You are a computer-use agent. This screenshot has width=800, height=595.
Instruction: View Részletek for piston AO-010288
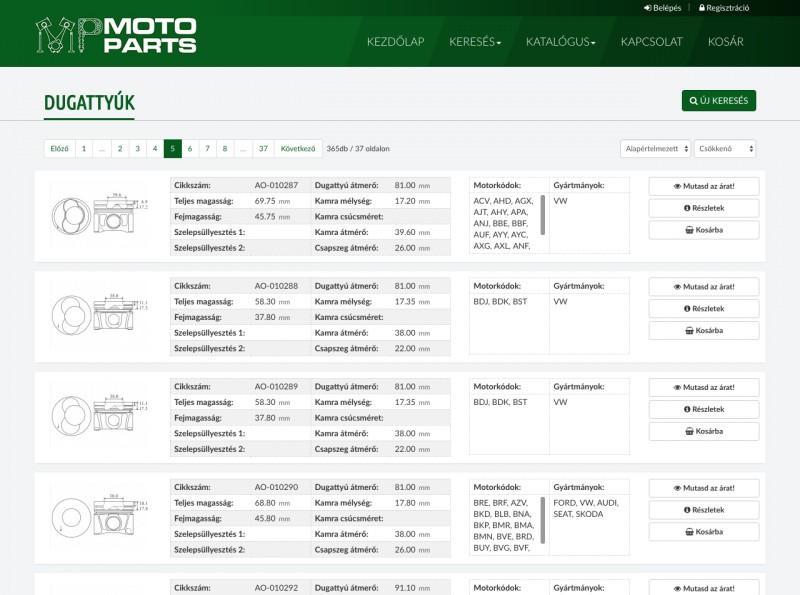[x=703, y=309]
